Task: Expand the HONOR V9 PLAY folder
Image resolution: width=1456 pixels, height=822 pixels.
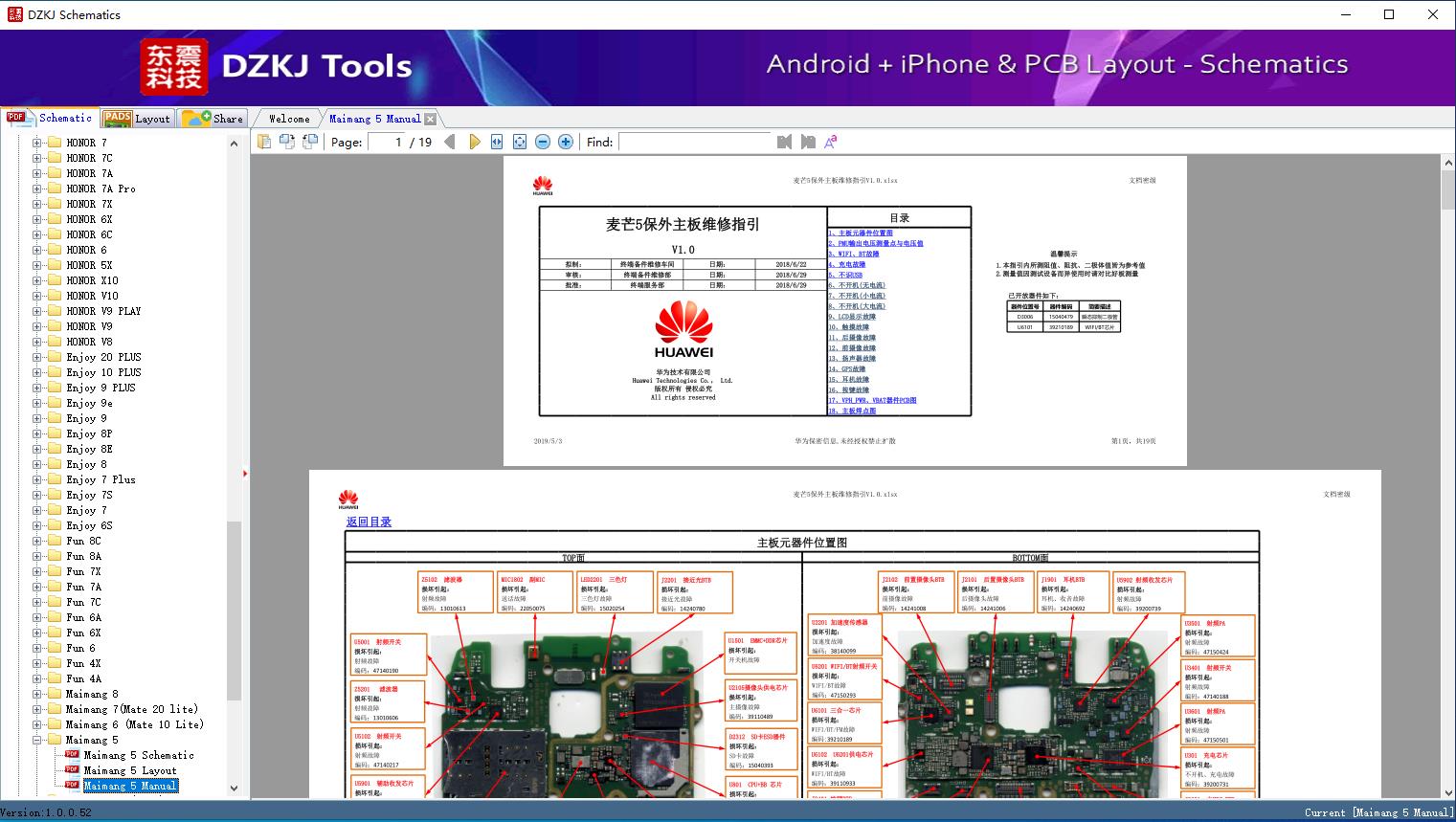Action: (x=36, y=311)
